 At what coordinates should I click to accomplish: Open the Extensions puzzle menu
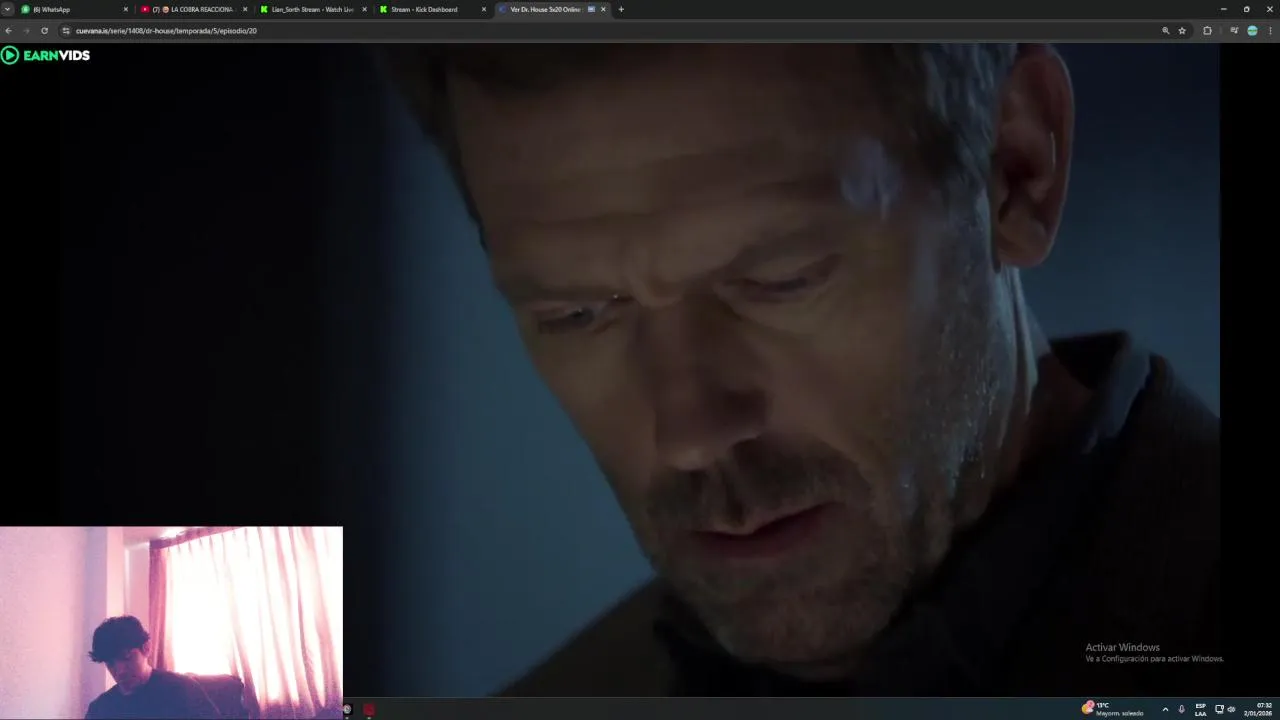[x=1207, y=31]
